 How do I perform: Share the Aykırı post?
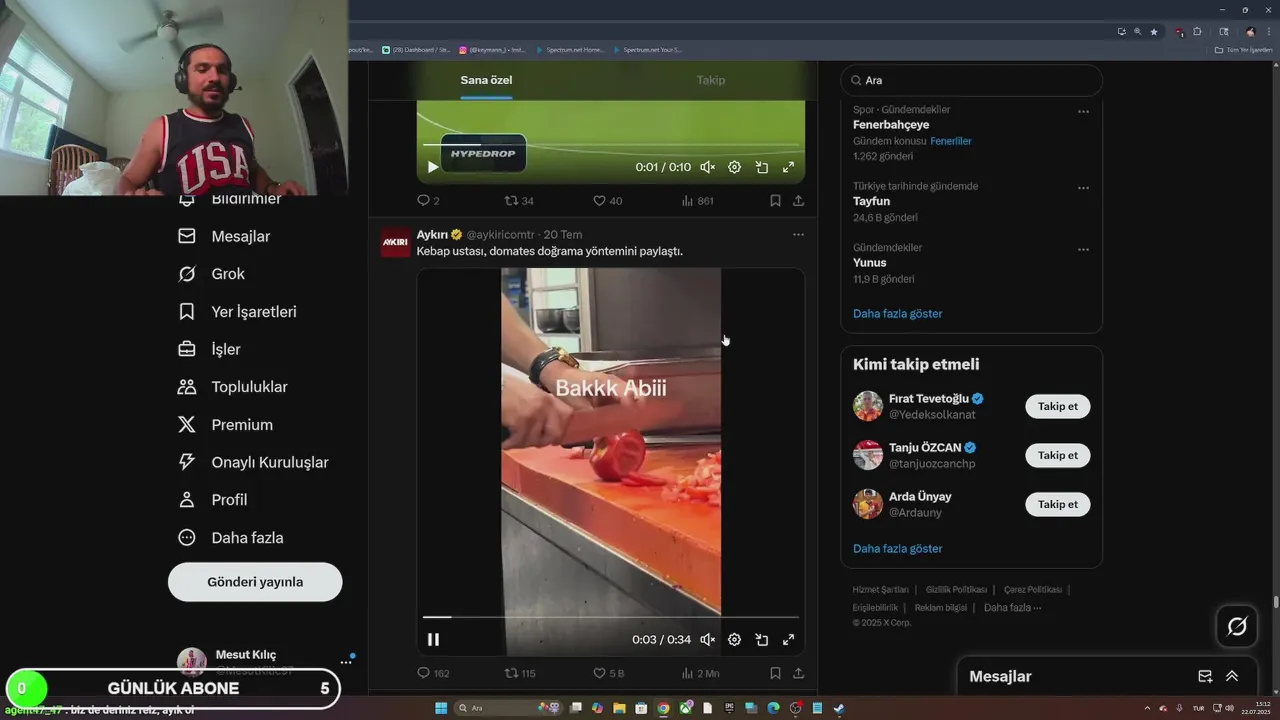(798, 674)
